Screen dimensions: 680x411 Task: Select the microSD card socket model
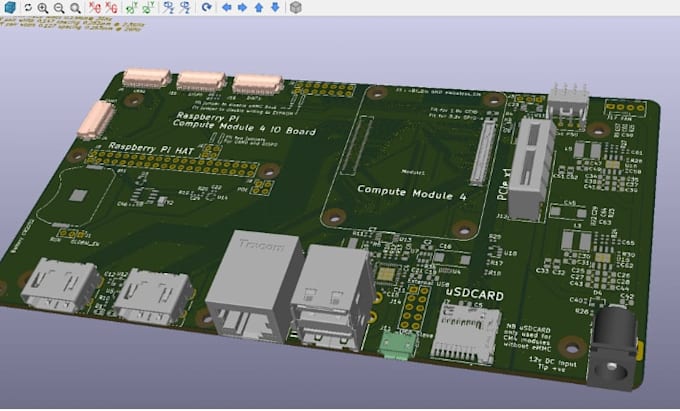(465, 334)
